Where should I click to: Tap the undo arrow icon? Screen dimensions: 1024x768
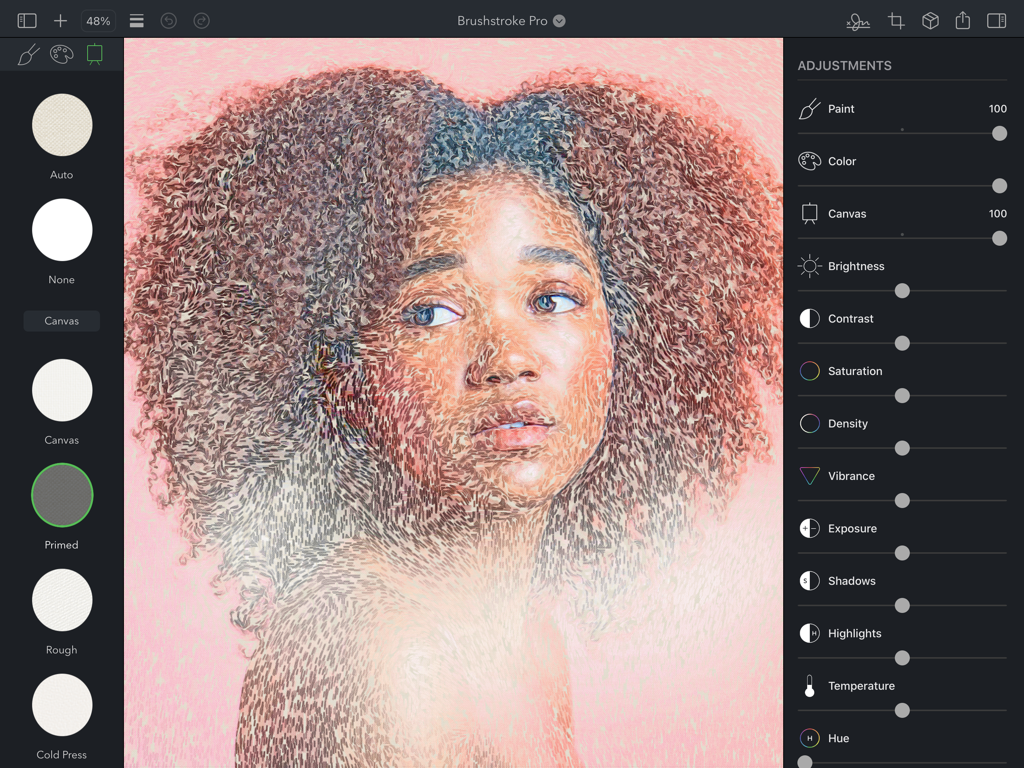(170, 20)
